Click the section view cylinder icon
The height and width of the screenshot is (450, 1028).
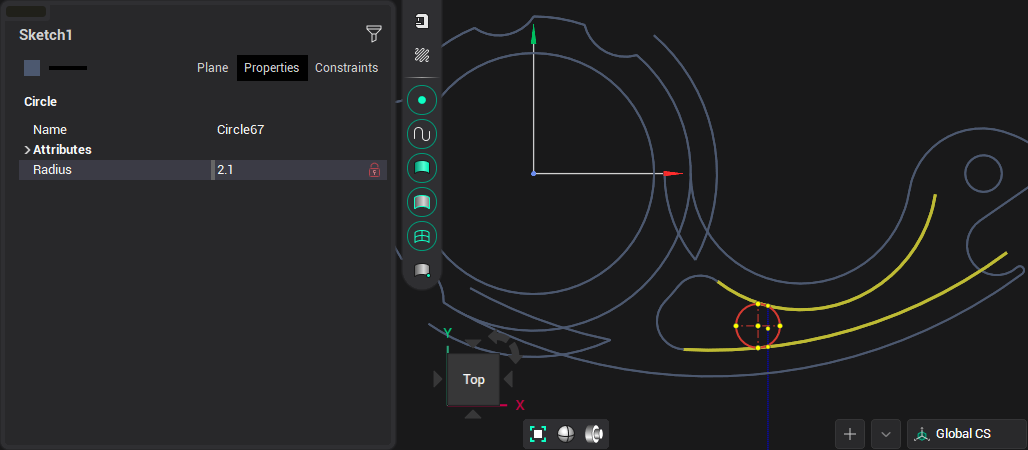[594, 433]
